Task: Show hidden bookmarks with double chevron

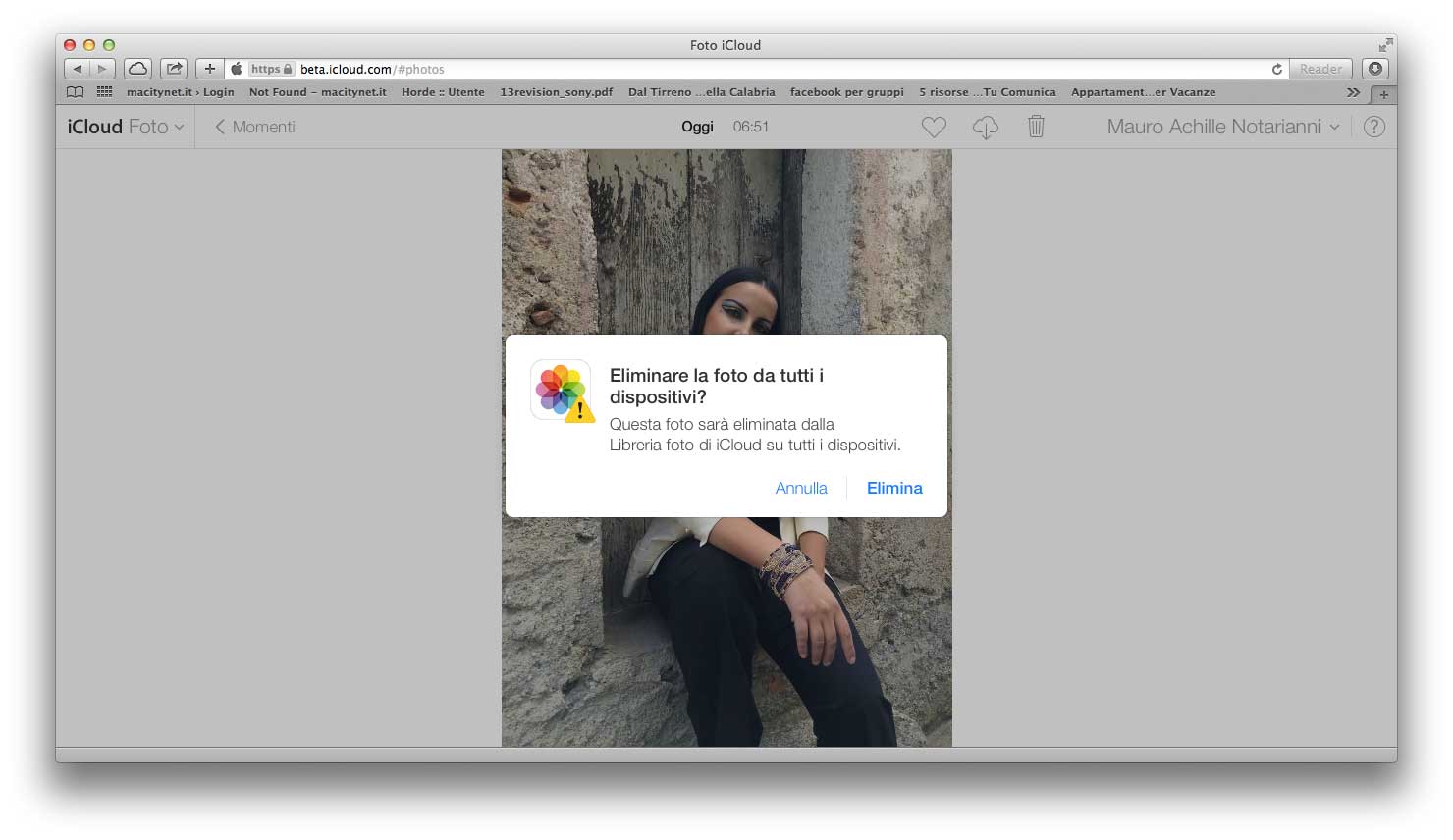Action: (x=1353, y=92)
